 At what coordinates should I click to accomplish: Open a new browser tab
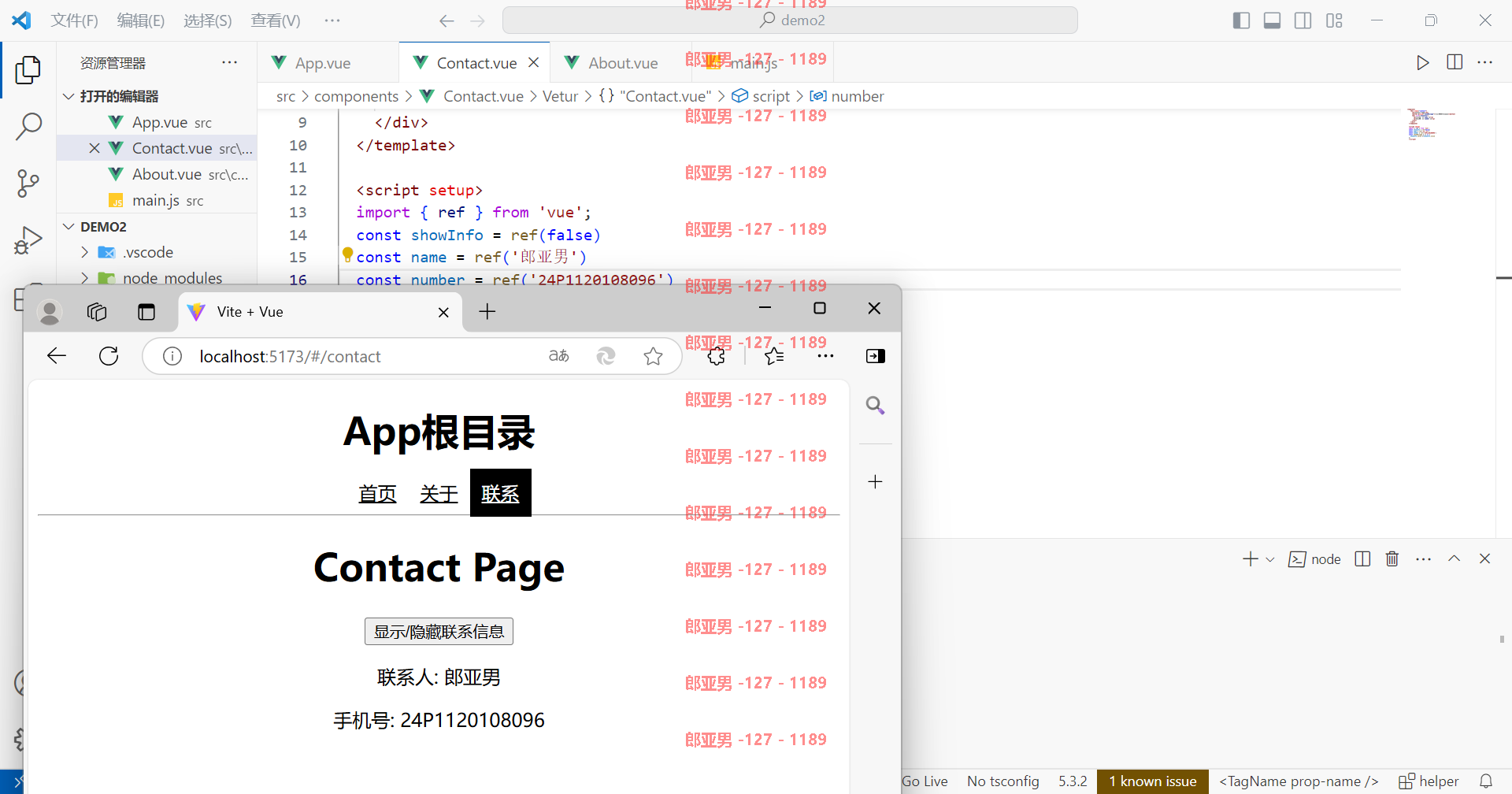[487, 312]
